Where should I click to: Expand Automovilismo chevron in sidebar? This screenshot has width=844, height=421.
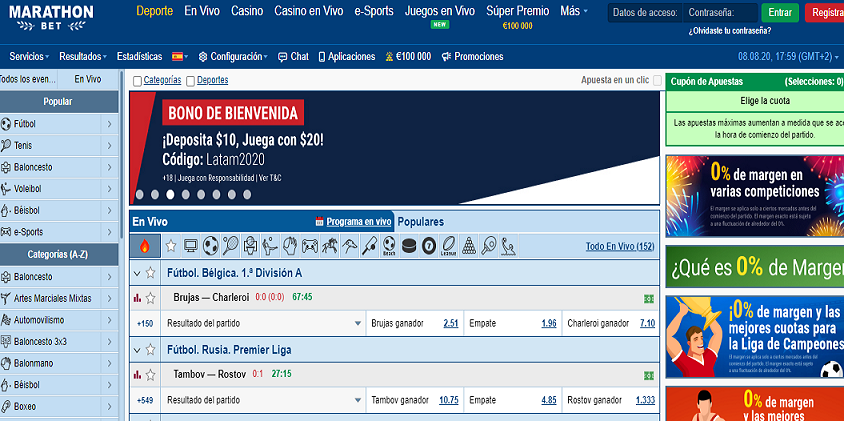[109, 320]
